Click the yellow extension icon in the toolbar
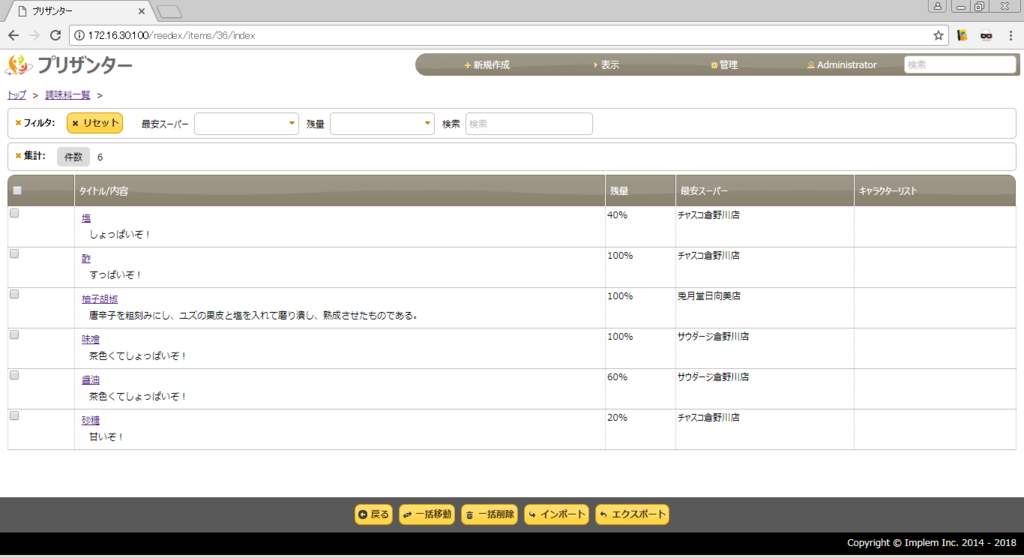Image resolution: width=1024 pixels, height=558 pixels. point(962,35)
